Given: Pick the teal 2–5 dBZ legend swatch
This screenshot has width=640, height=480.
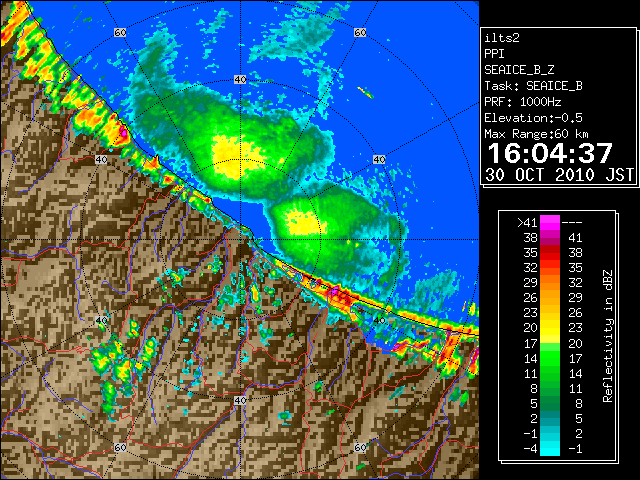Looking at the screenshot, I should pos(550,419).
